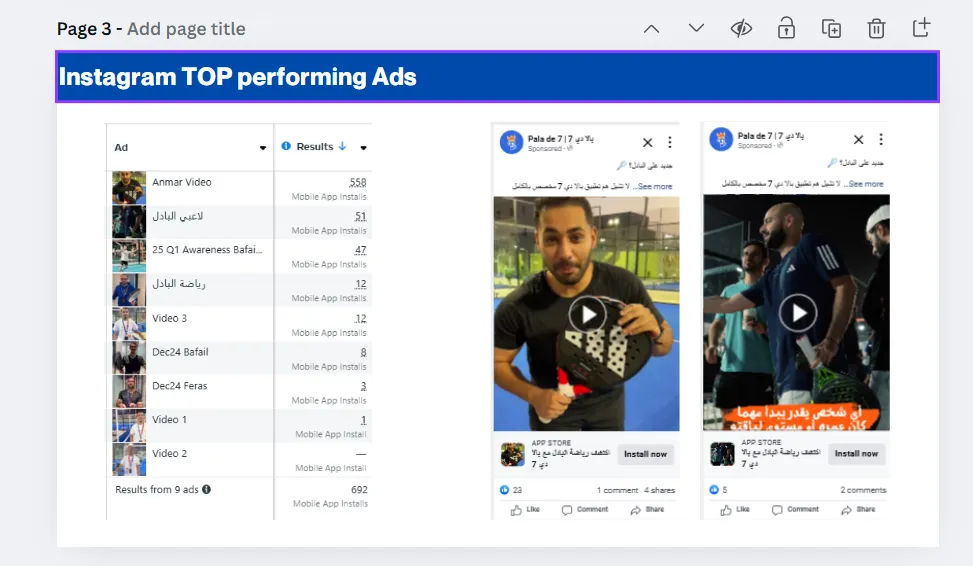
Task: Click 'Install now' on left ad
Action: click(645, 454)
